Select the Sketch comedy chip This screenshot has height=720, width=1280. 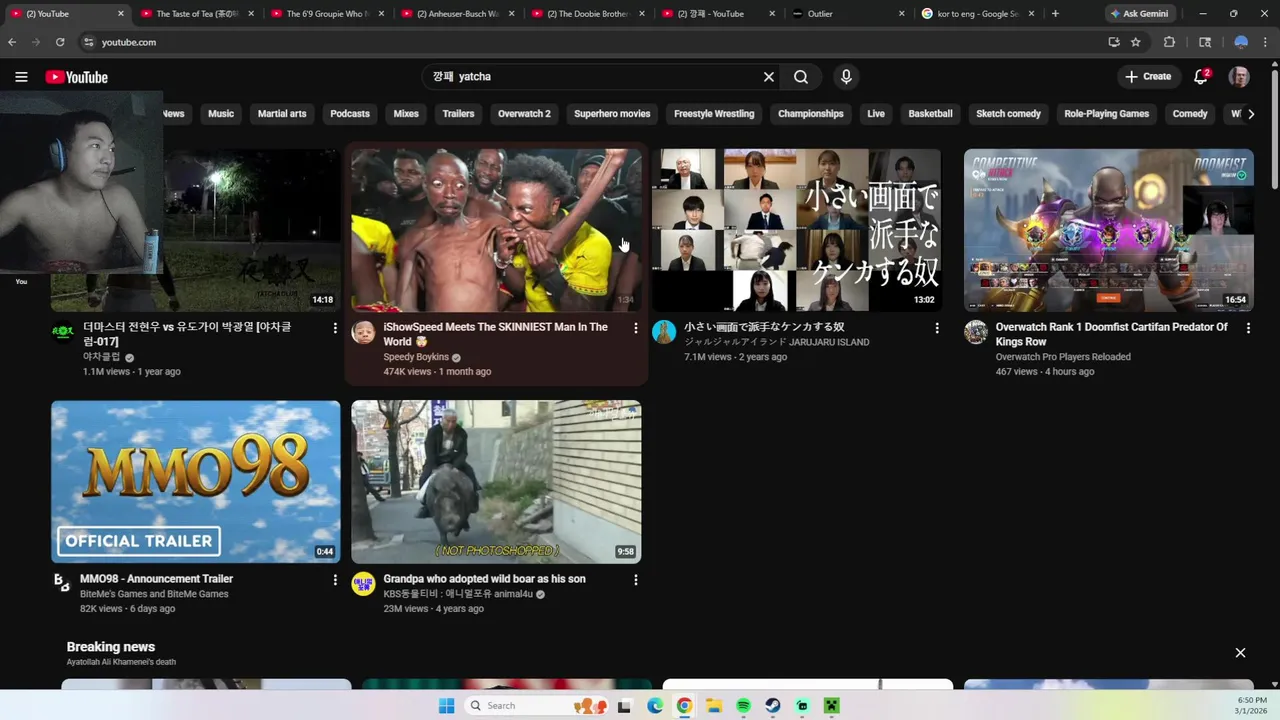(1008, 114)
